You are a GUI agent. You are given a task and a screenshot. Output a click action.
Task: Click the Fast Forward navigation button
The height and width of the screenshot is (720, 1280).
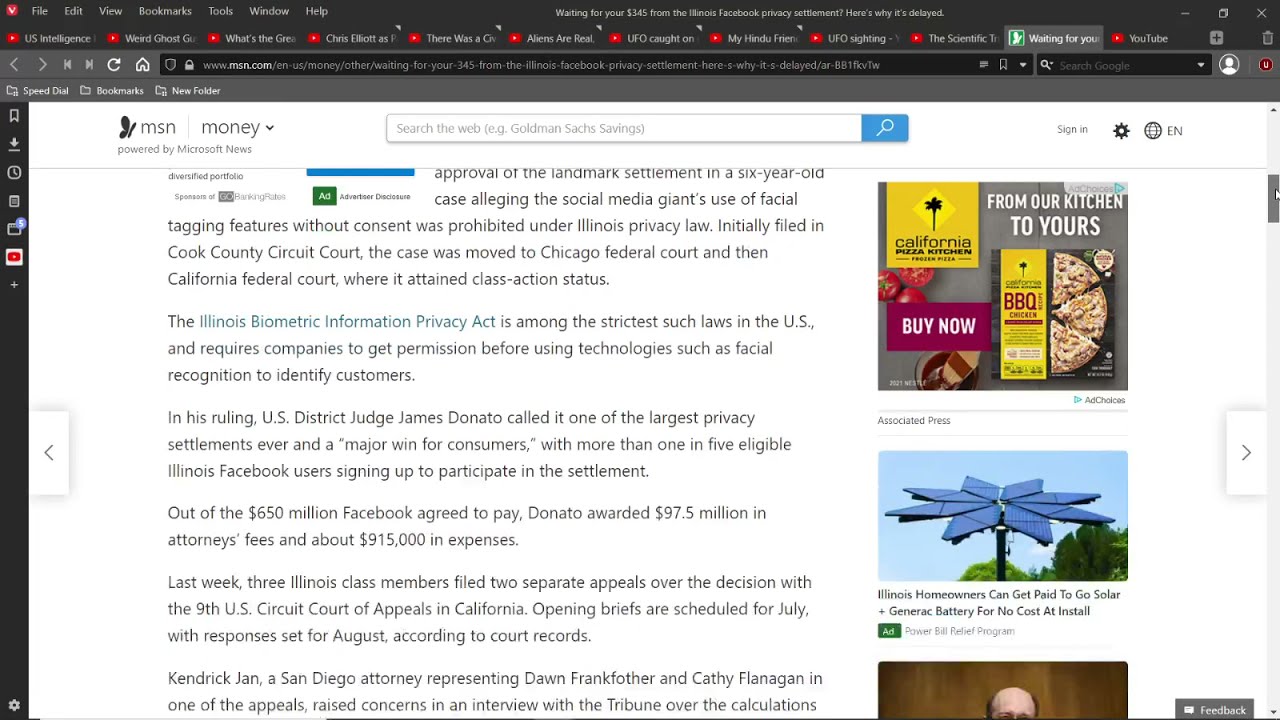point(89,64)
